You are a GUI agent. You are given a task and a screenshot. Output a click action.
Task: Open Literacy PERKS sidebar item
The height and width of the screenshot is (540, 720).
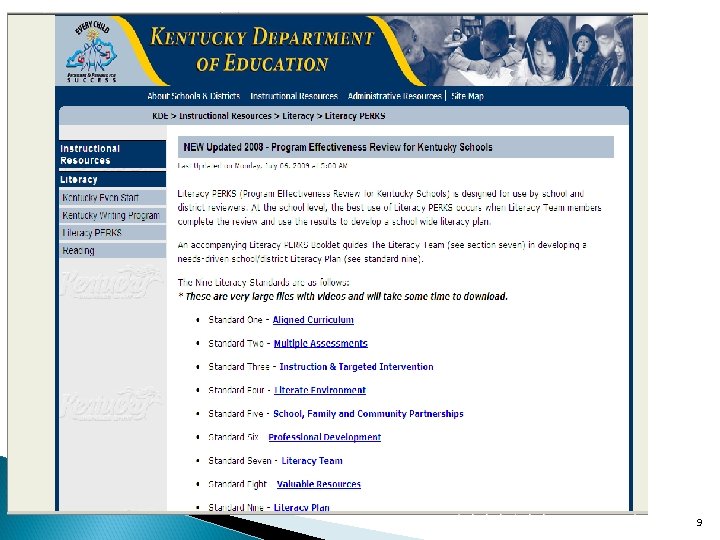click(x=112, y=233)
